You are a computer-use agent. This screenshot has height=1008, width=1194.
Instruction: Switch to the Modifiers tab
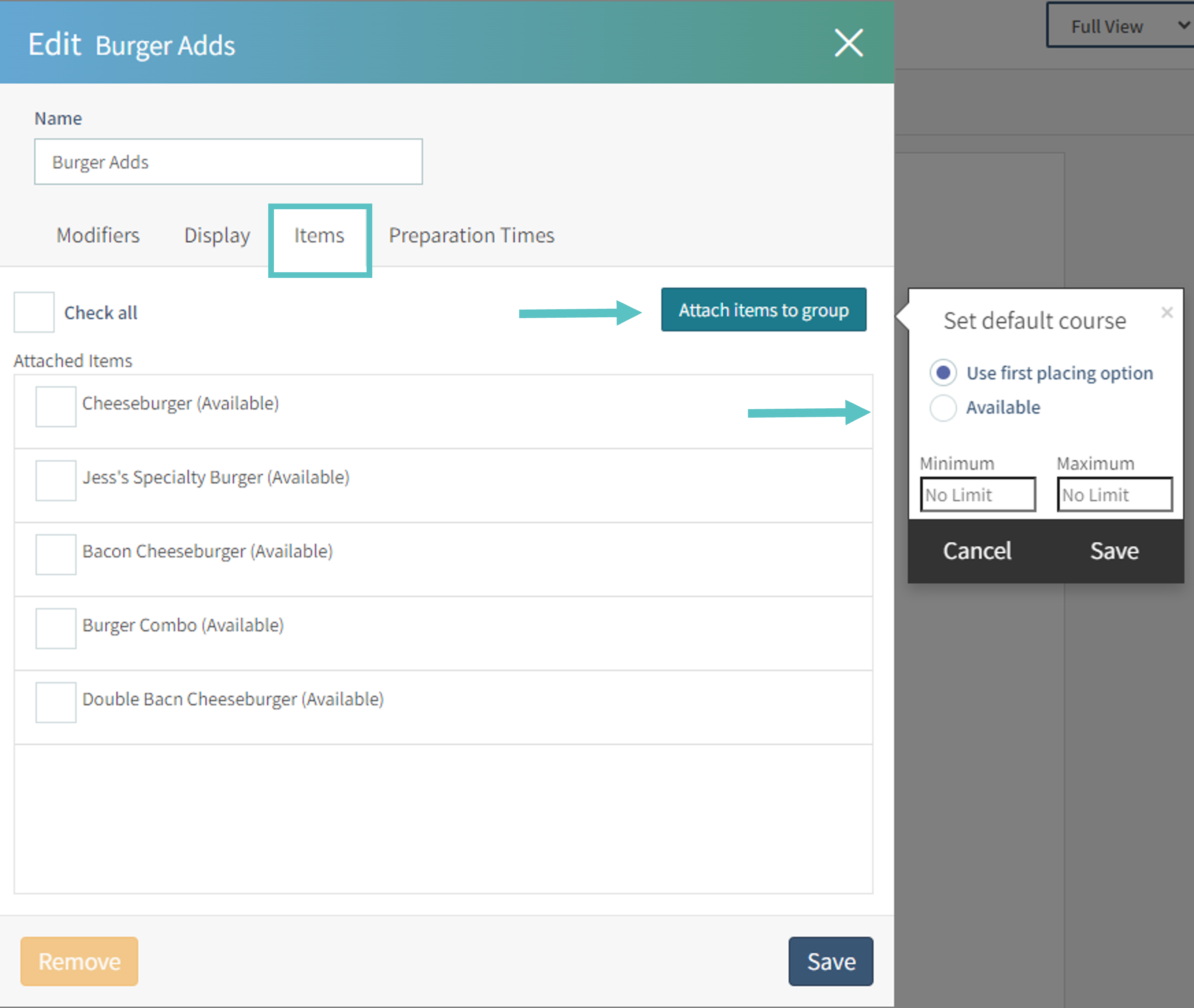98,235
